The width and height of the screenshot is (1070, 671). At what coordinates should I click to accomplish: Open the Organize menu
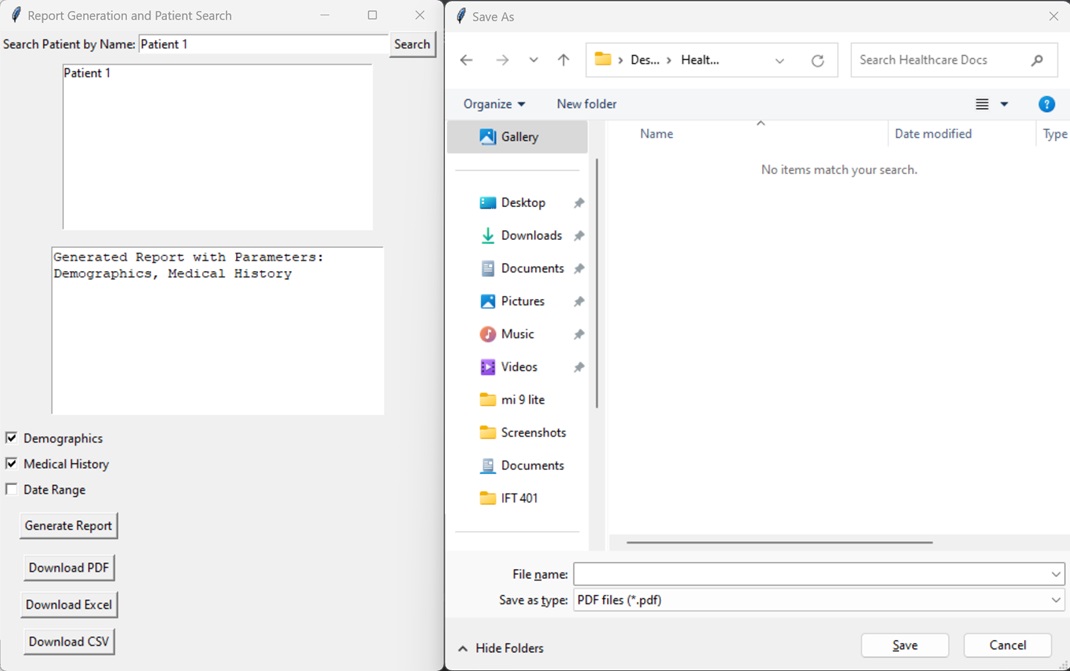pos(494,104)
